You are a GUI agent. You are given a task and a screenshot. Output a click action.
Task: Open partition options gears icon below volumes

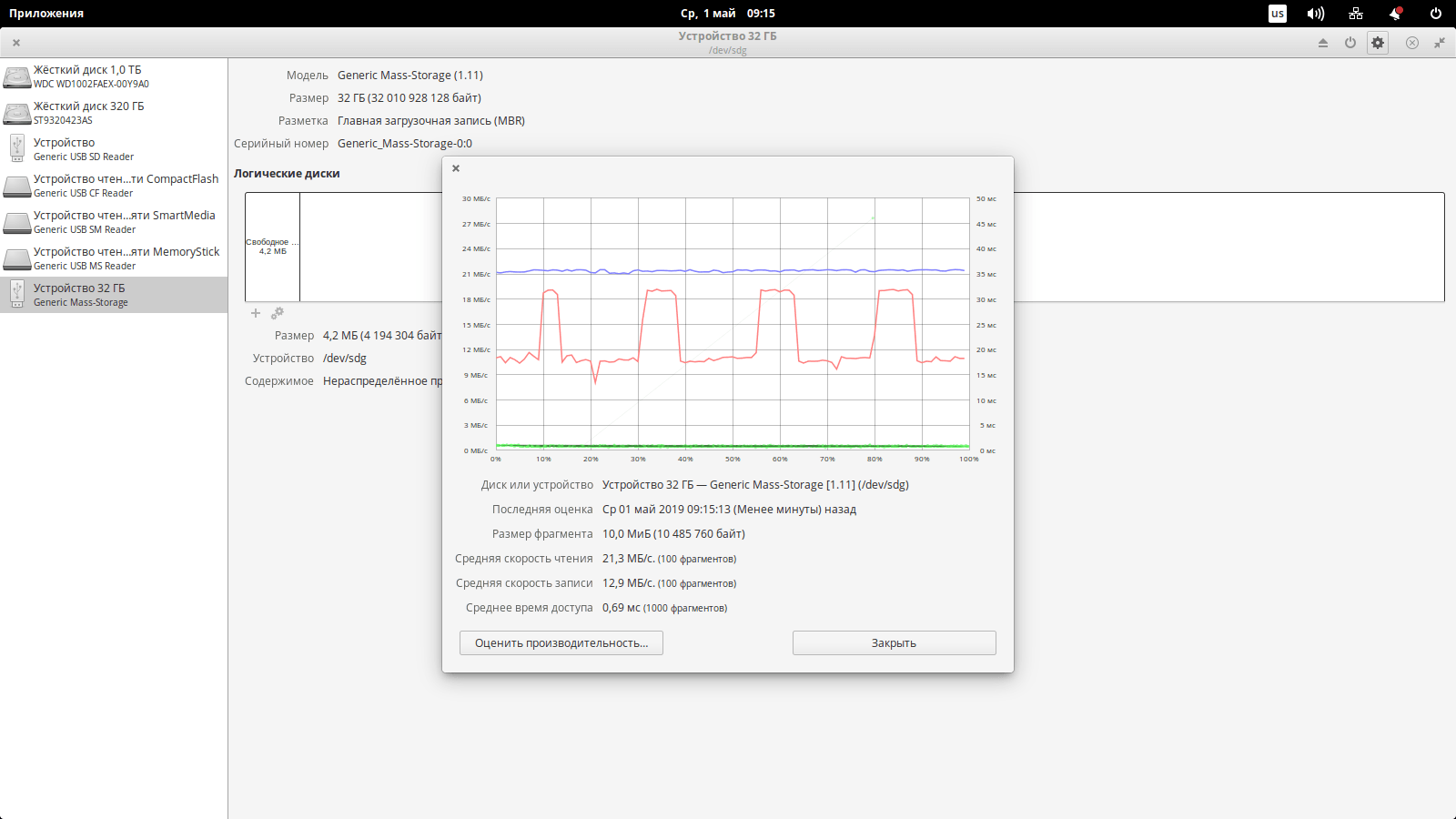[278, 313]
